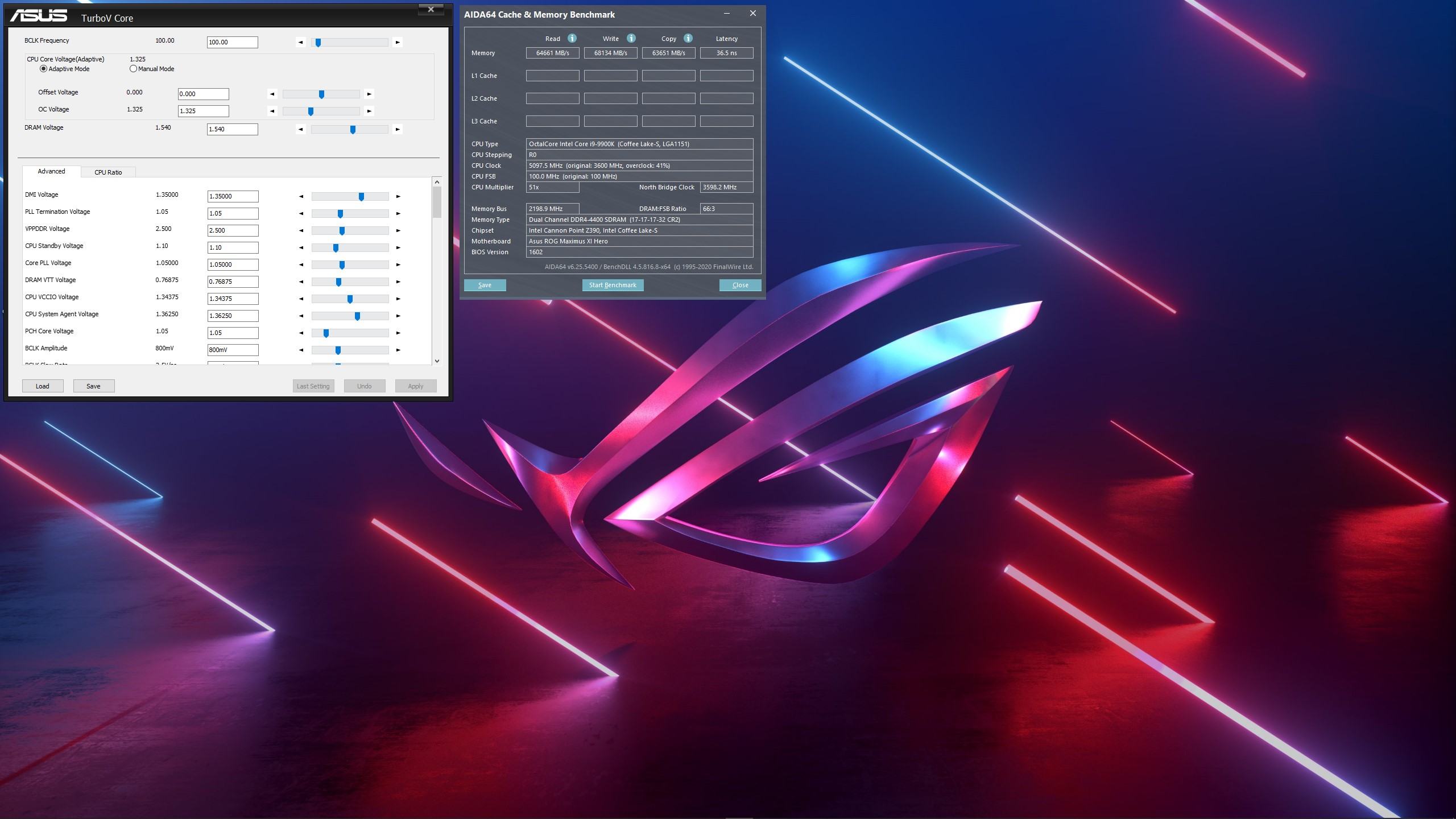Increase DRAM VTT Voltage with right arrow
1456x819 pixels.
click(x=398, y=282)
